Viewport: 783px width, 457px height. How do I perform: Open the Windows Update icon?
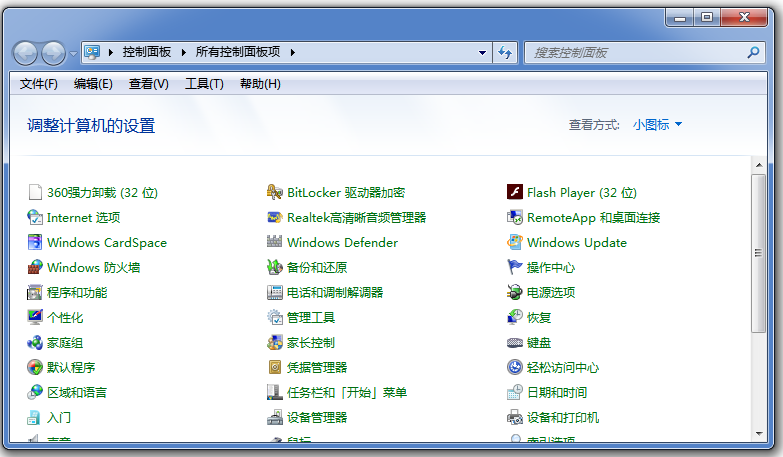click(515, 242)
